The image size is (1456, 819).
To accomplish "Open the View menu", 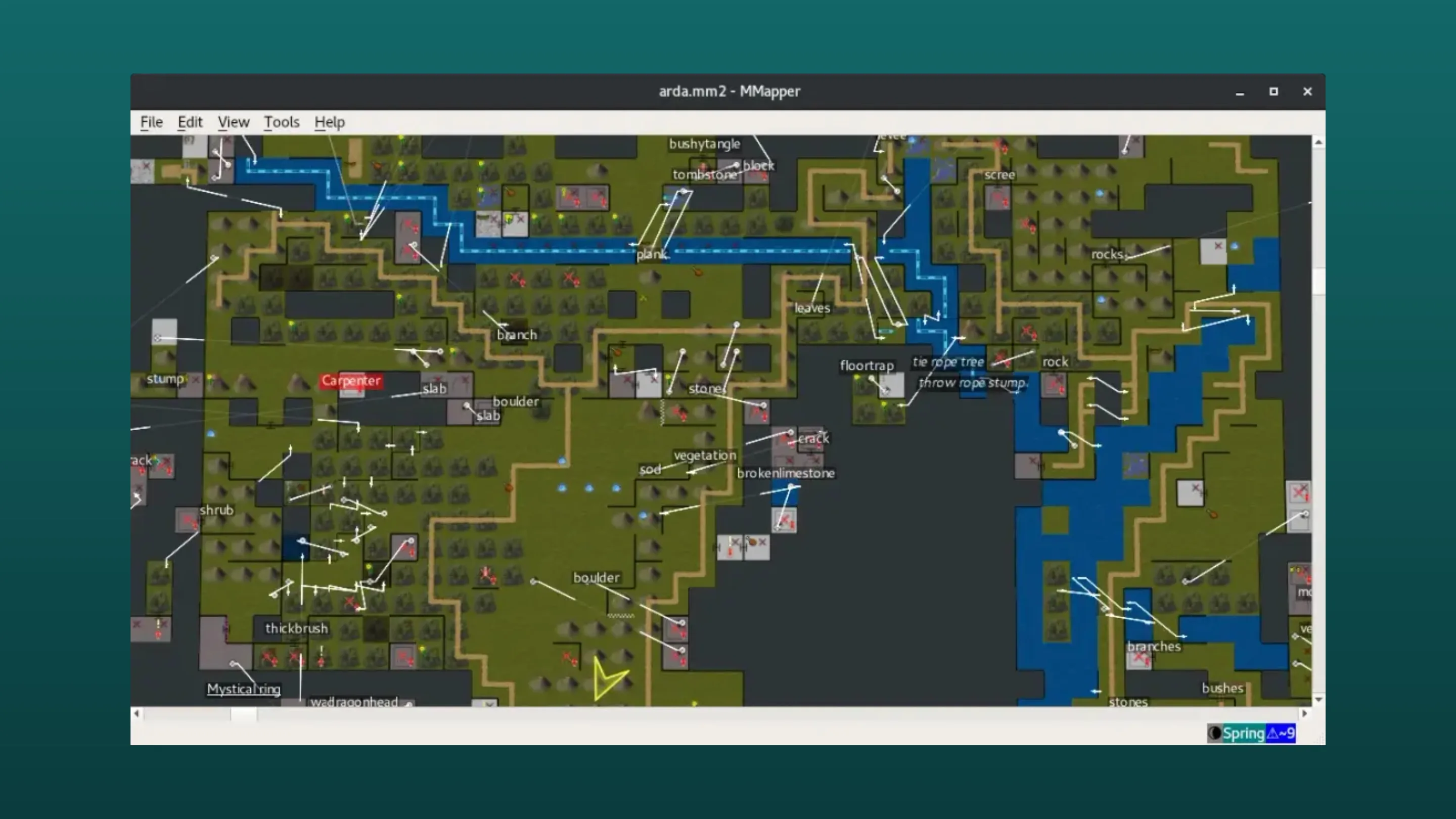I will pyautogui.click(x=234, y=122).
